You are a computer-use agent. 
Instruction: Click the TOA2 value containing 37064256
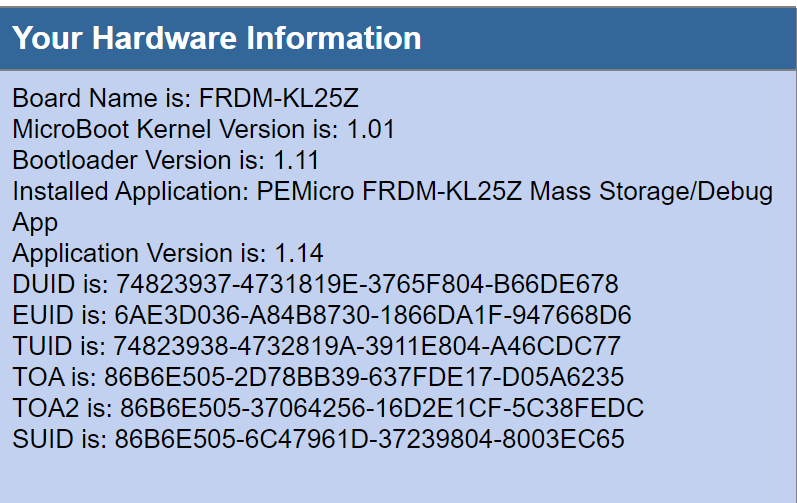click(381, 408)
